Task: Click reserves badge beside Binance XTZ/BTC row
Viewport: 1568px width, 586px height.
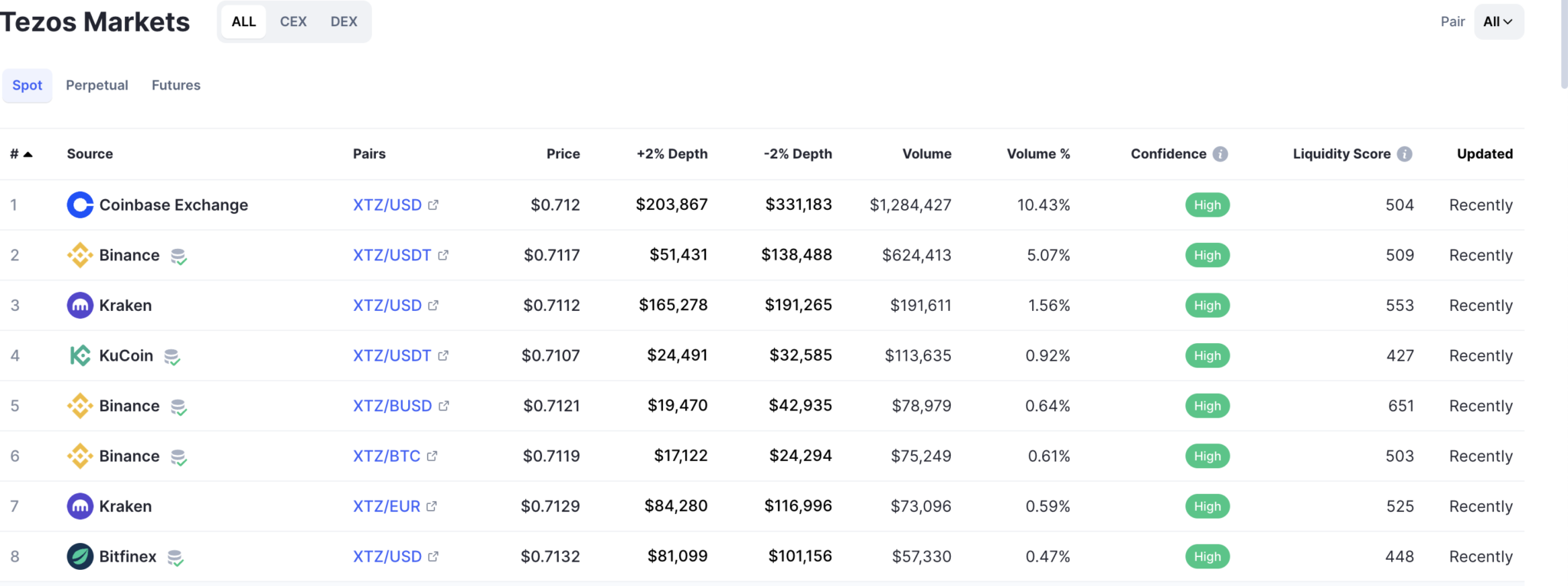Action: click(178, 457)
